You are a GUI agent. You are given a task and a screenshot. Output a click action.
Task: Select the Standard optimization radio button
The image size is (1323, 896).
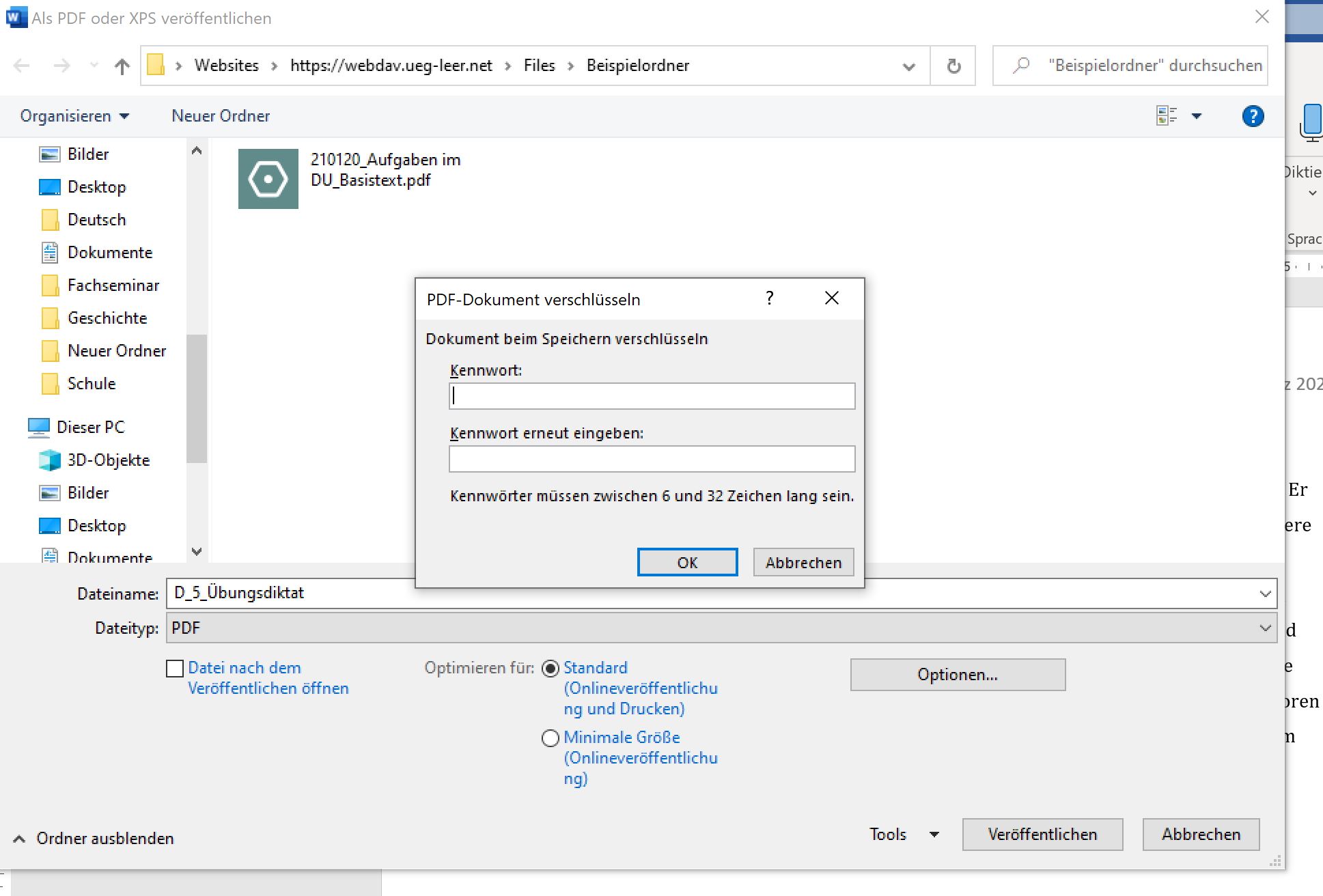[x=551, y=669]
